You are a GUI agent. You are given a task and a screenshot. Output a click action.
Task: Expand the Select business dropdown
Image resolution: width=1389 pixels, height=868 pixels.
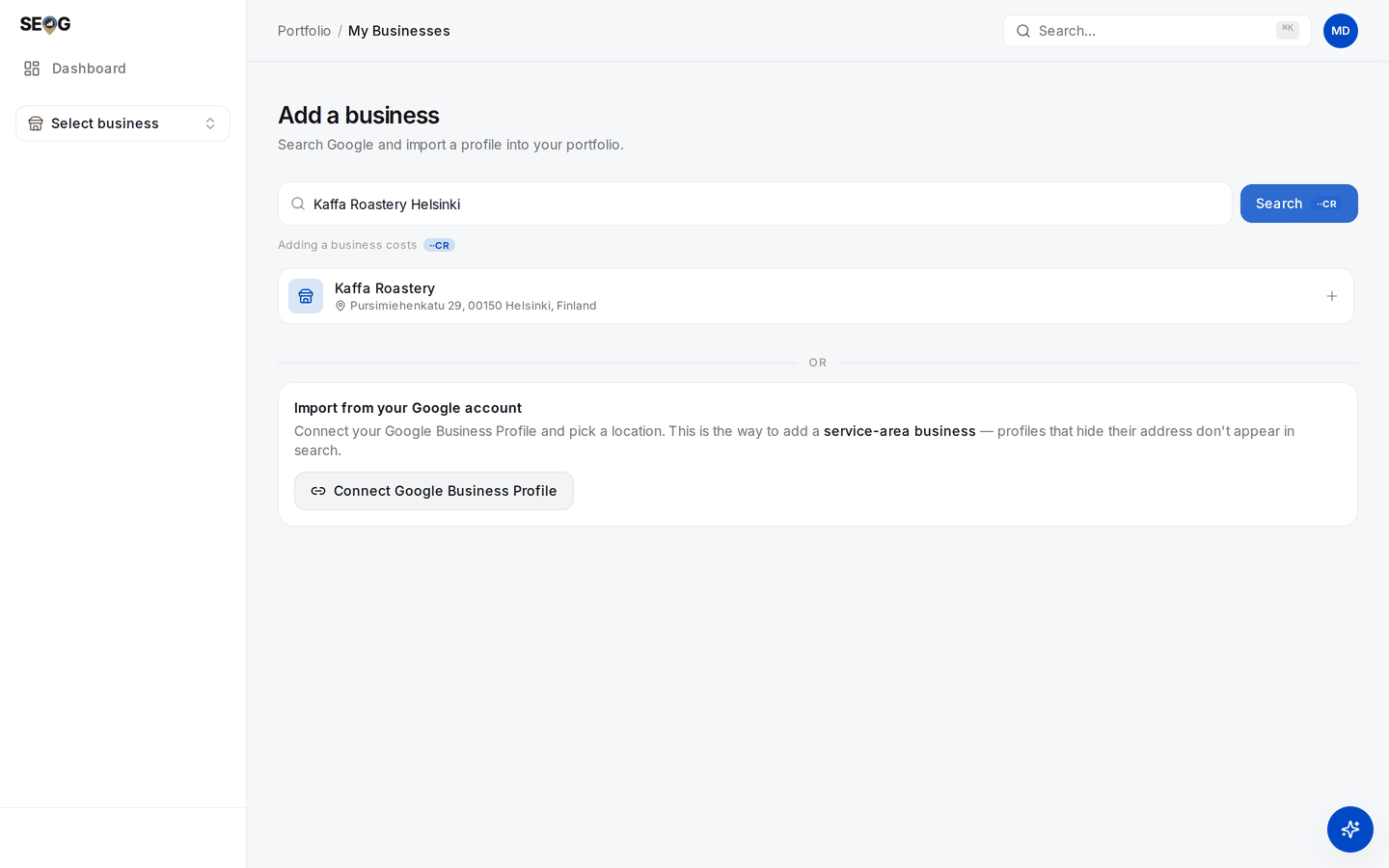(123, 123)
